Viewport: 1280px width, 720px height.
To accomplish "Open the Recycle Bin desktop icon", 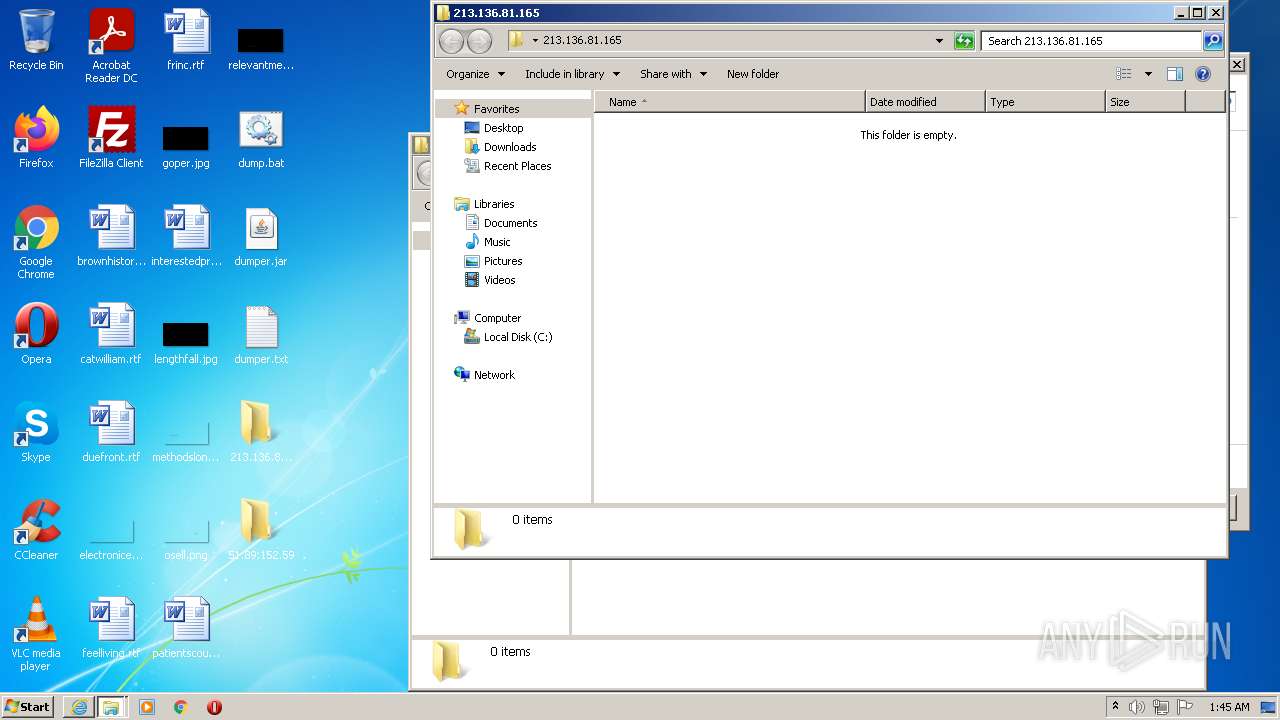I will (x=36, y=40).
